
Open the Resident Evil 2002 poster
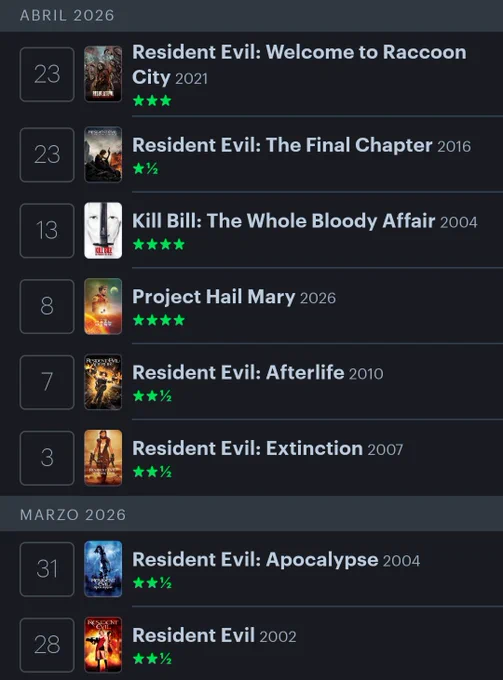(103, 645)
